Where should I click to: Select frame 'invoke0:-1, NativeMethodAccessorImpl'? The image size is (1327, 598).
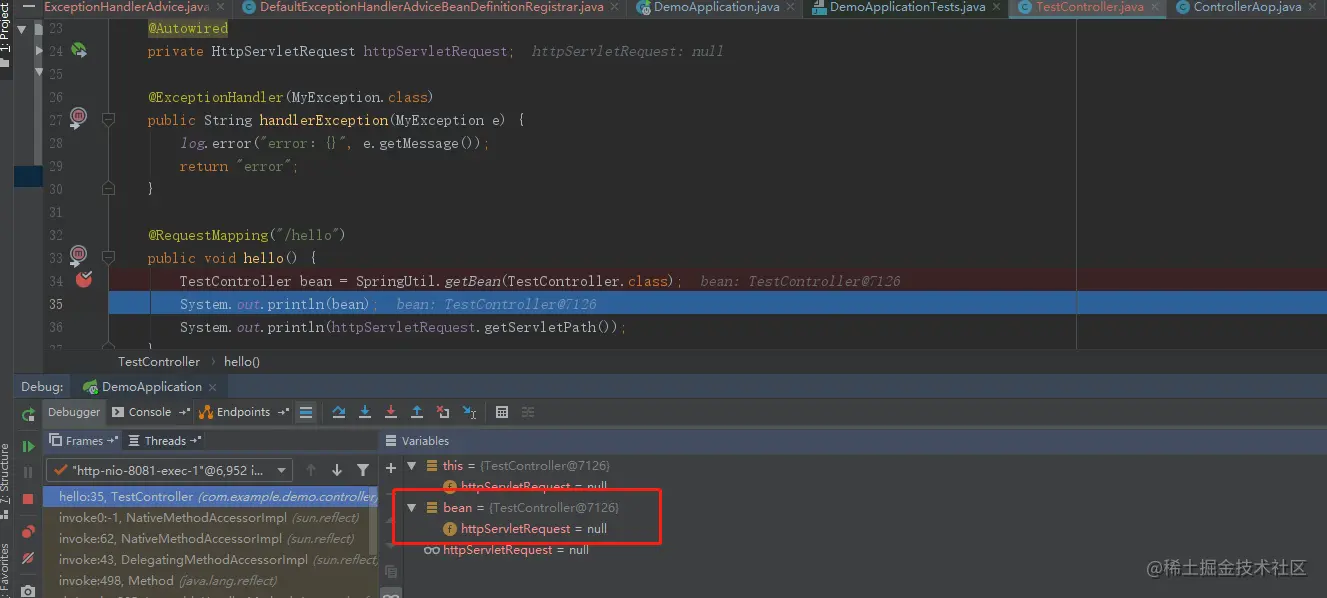[211, 517]
